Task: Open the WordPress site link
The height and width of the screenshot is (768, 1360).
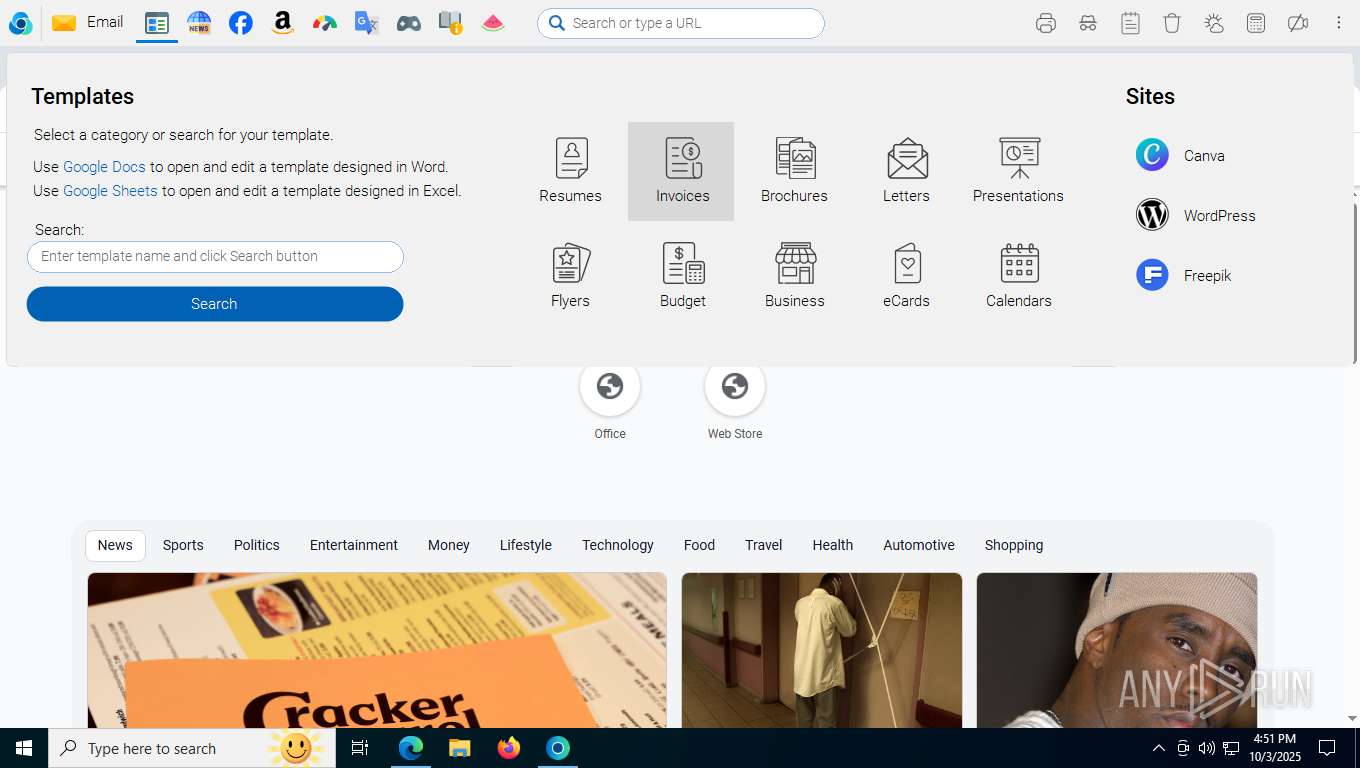Action: click(1195, 215)
